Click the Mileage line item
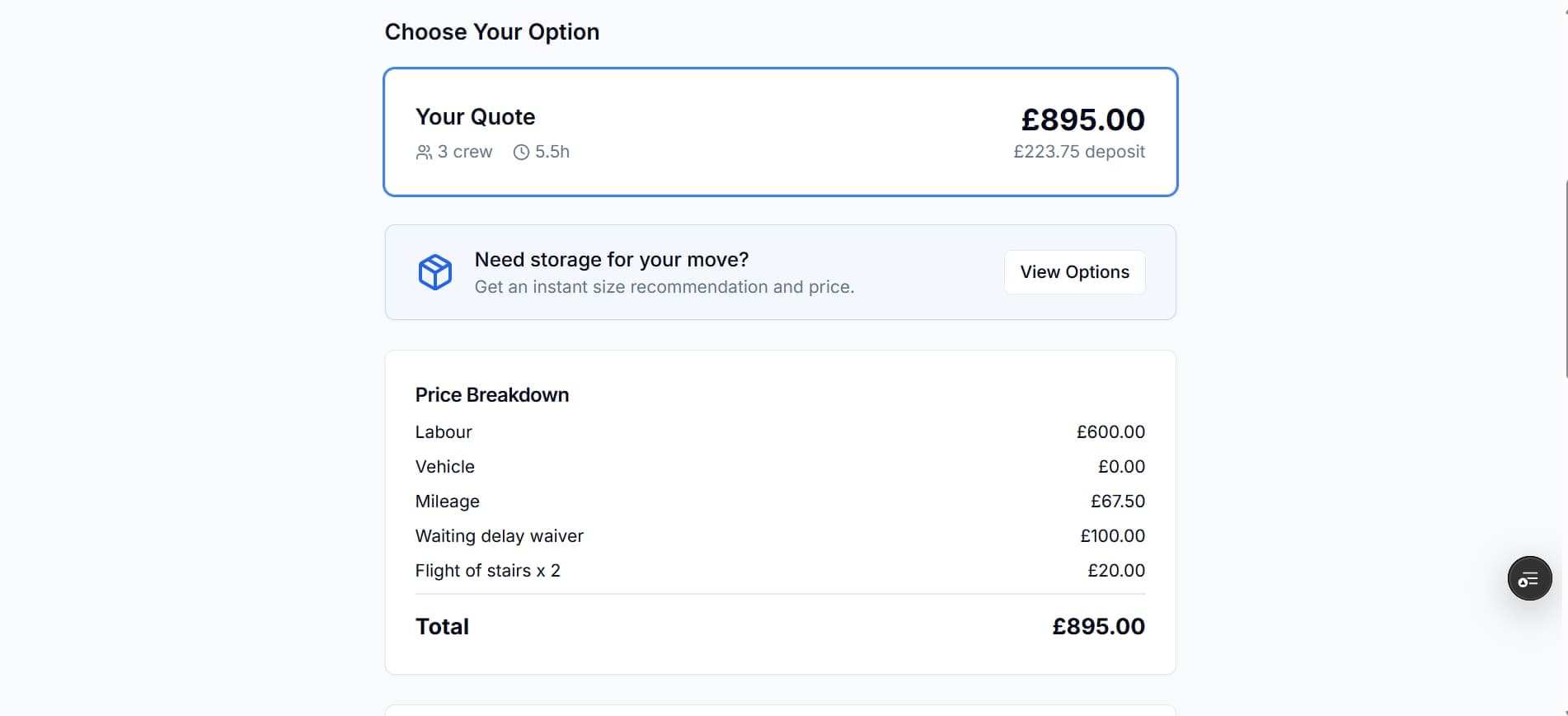Viewport: 1568px width, 716px height. tap(447, 502)
